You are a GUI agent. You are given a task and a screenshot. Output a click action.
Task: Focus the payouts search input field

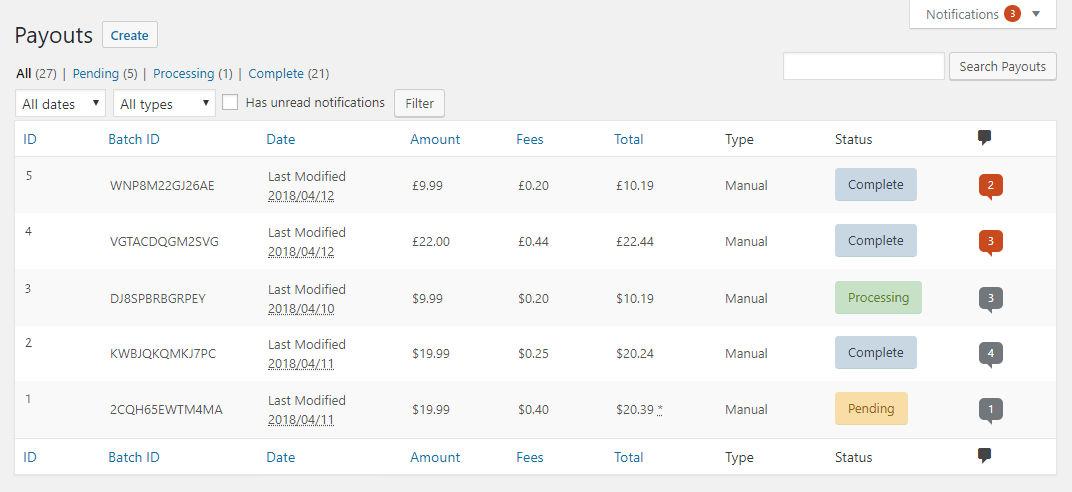pyautogui.click(x=863, y=67)
